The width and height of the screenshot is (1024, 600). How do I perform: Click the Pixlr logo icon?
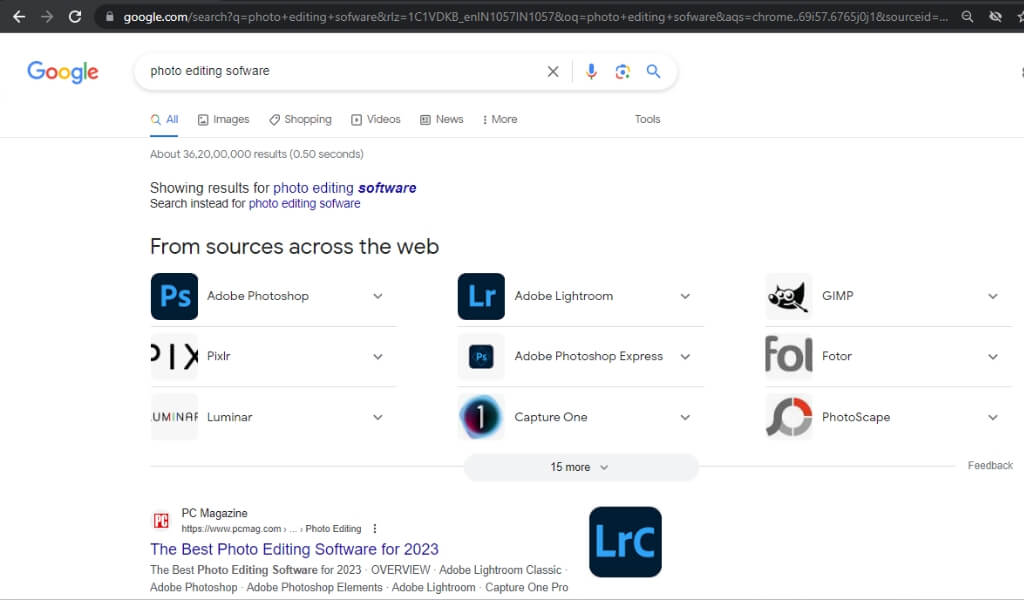(x=174, y=356)
